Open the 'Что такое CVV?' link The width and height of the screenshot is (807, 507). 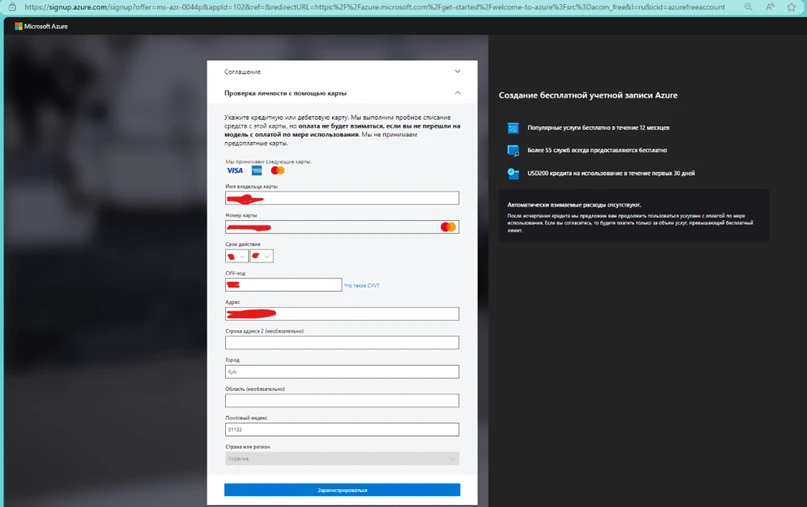pyautogui.click(x=361, y=286)
